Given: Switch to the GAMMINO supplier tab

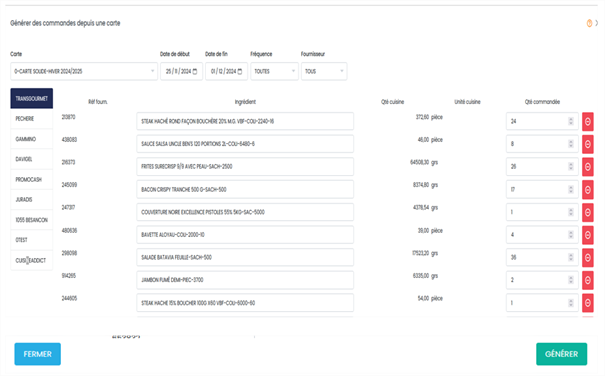Looking at the screenshot, I should 32,139.
